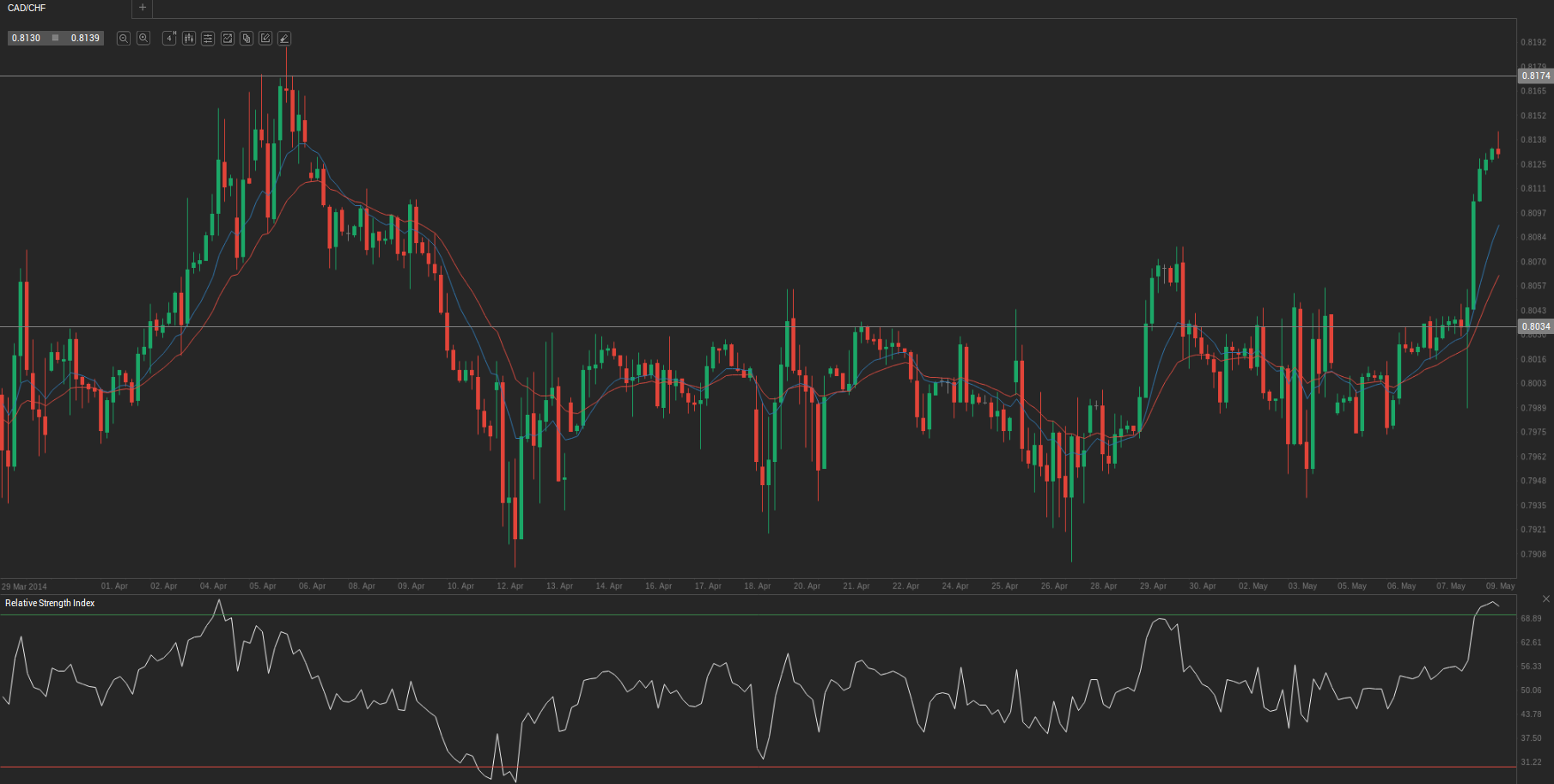Select the drawing pencil tool

pos(284,39)
